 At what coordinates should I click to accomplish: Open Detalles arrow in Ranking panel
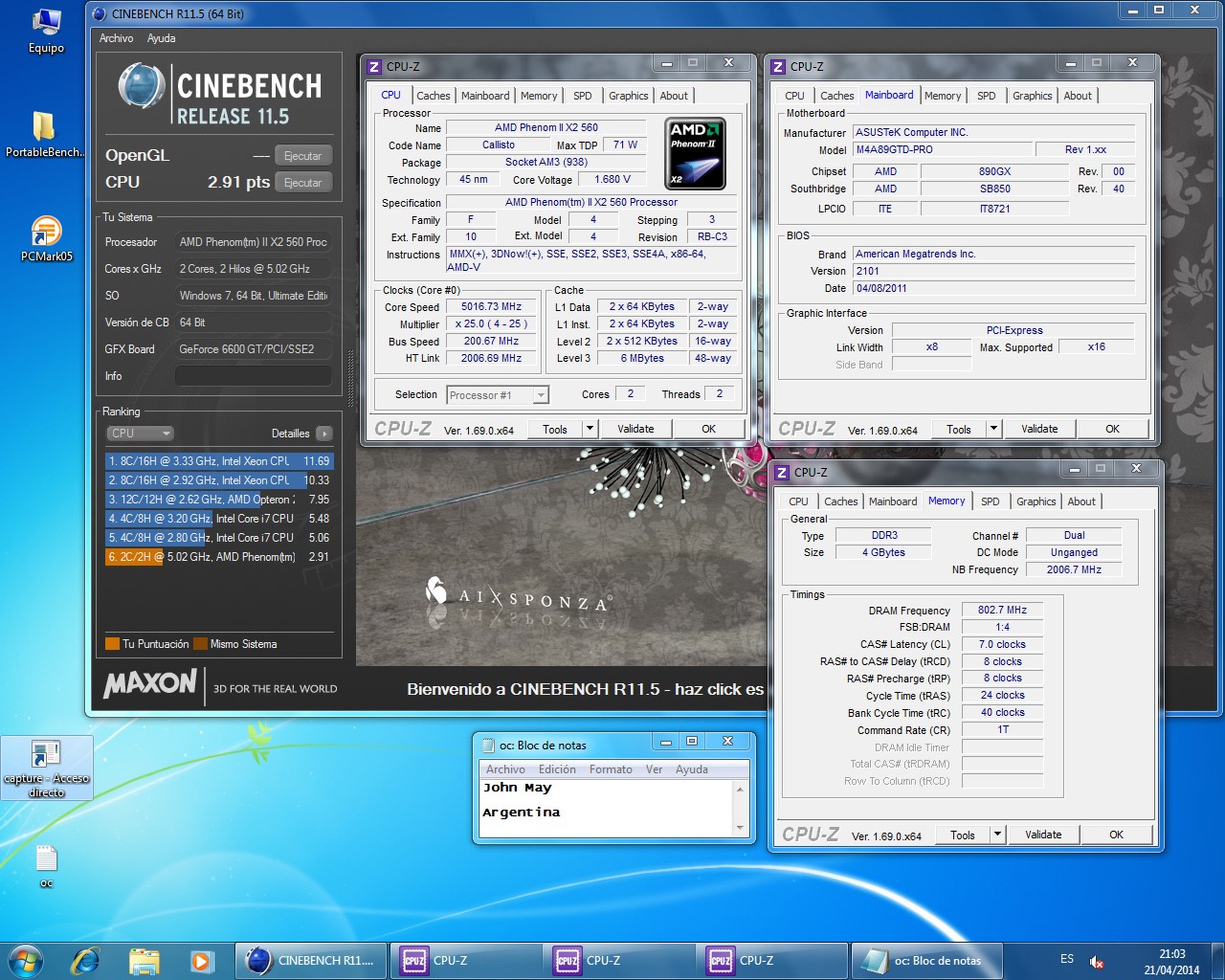point(324,434)
